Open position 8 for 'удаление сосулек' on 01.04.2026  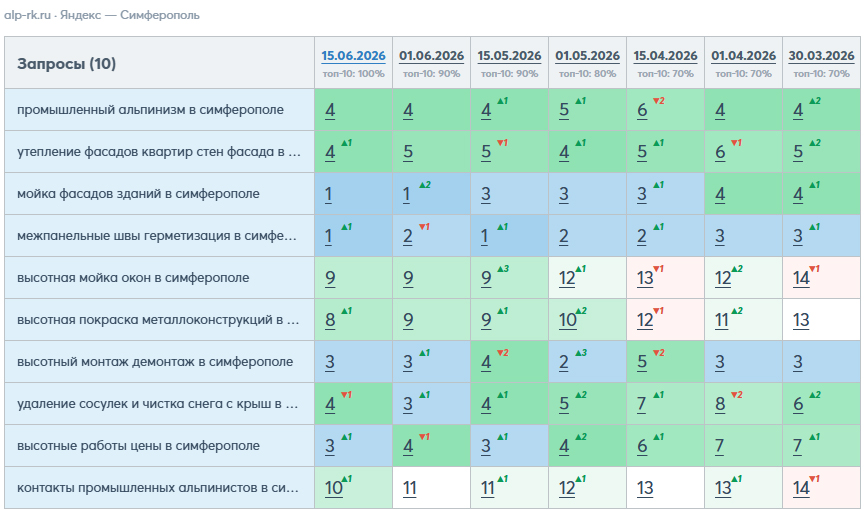(720, 404)
